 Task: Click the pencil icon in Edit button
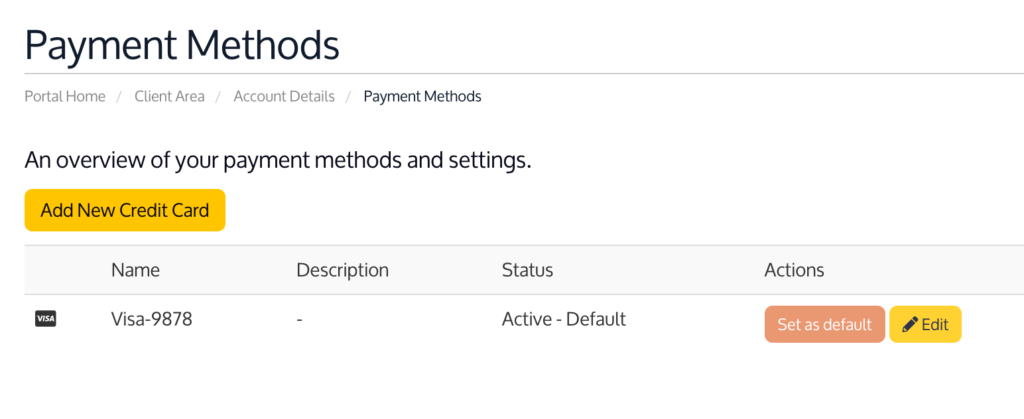[909, 324]
